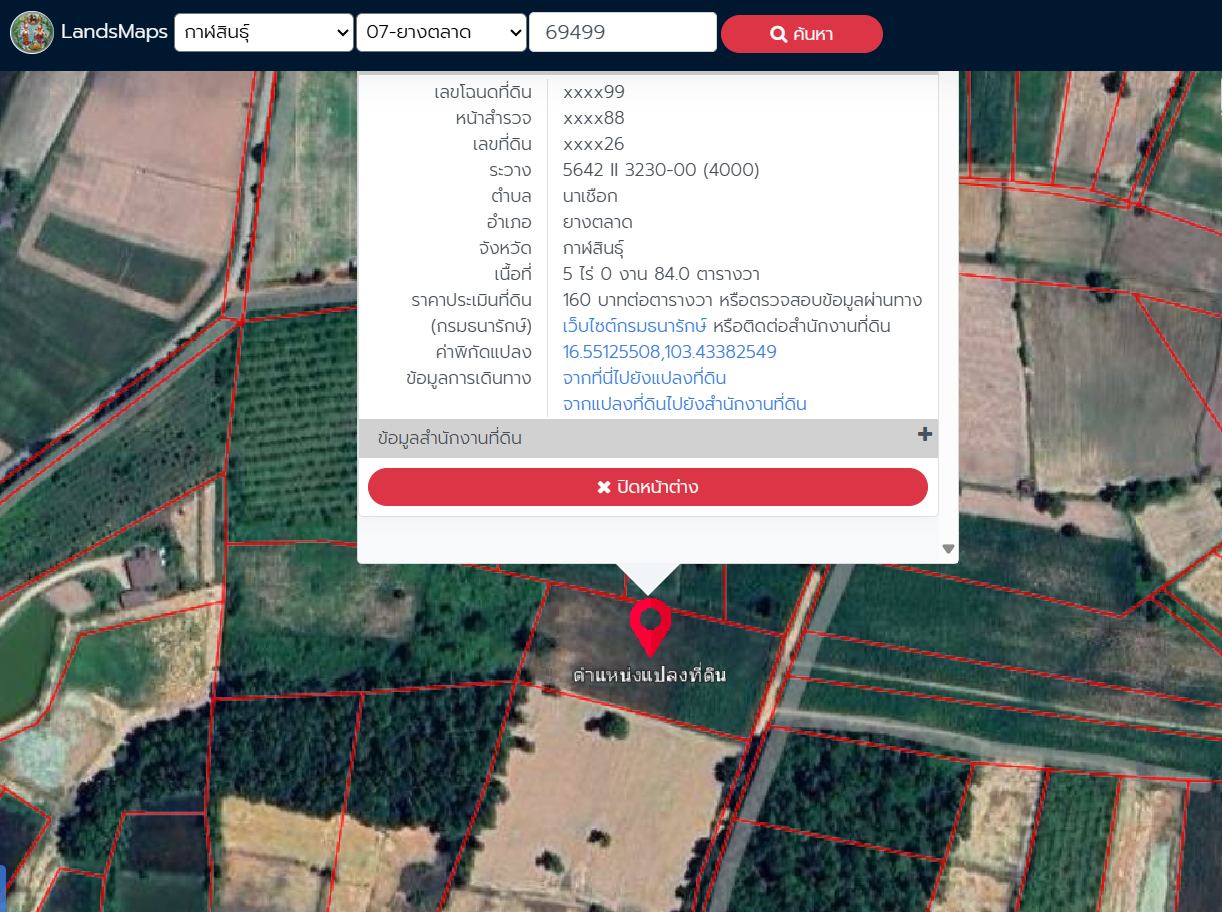Viewport: 1222px width, 912px height.
Task: Click the magnifier icon in ค้นหา button
Action: tap(778, 35)
